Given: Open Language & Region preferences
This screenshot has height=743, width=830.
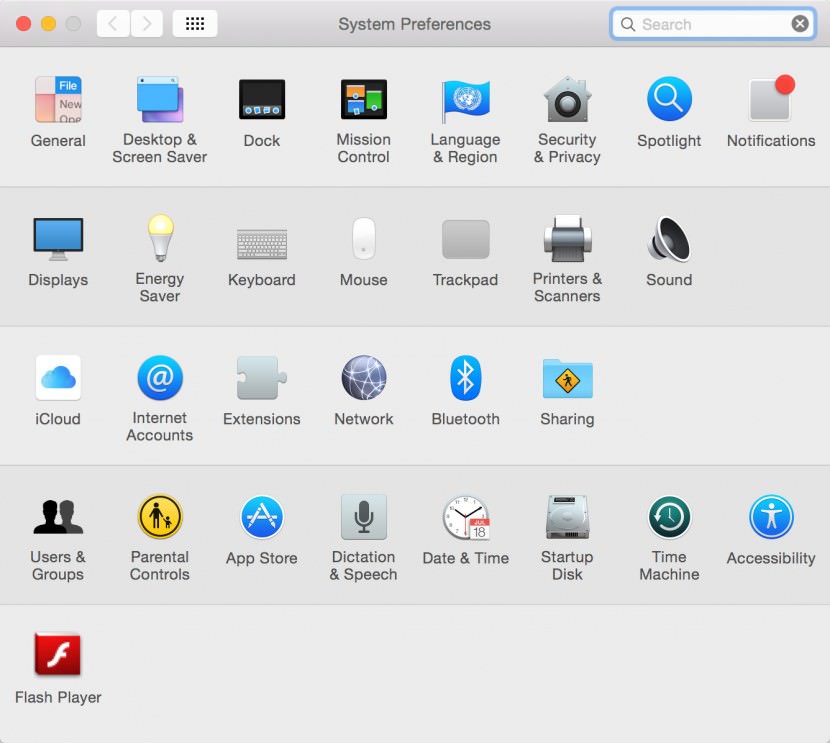Looking at the screenshot, I should [x=465, y=99].
